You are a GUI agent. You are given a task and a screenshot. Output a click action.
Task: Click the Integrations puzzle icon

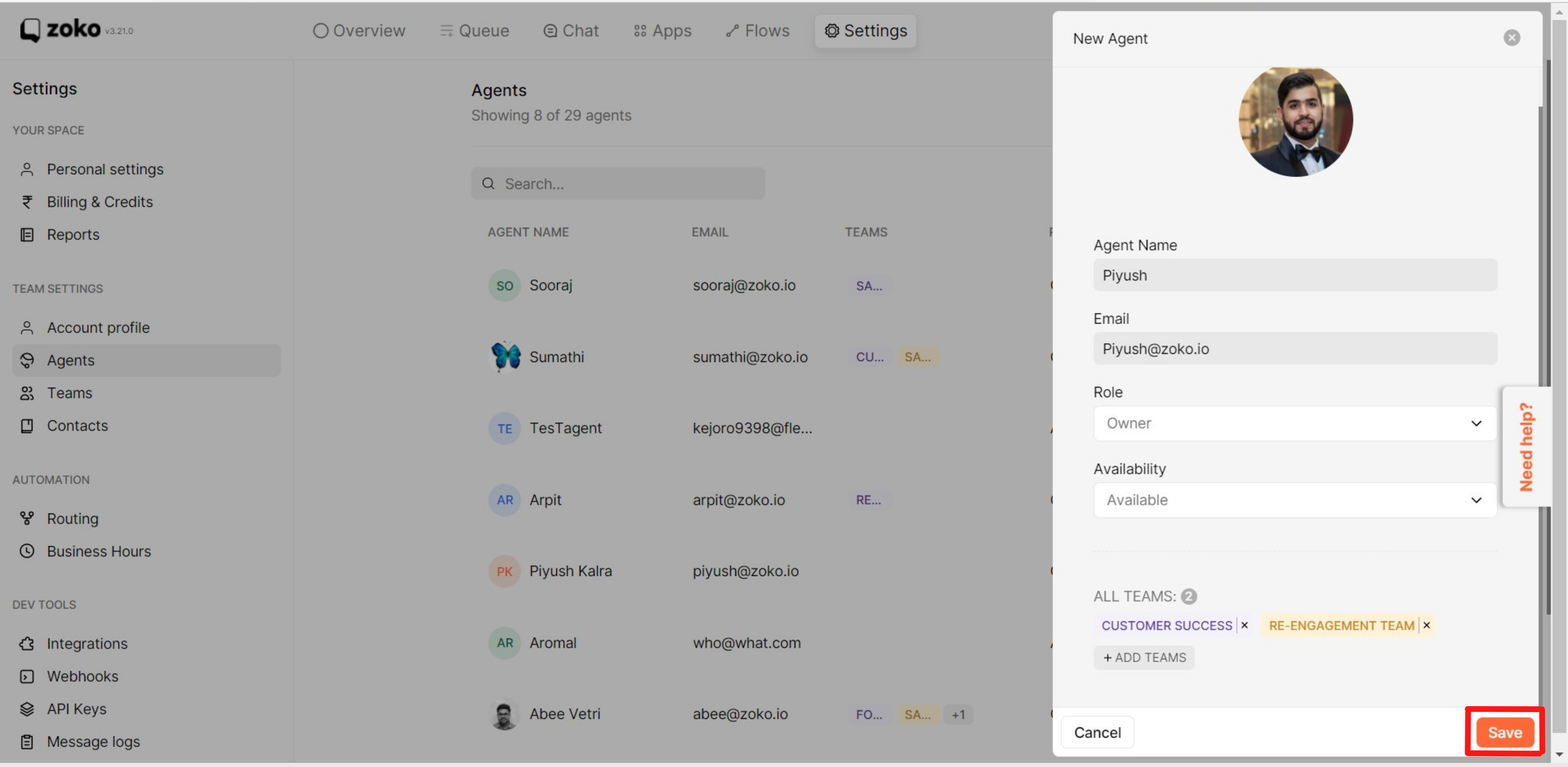coord(27,643)
